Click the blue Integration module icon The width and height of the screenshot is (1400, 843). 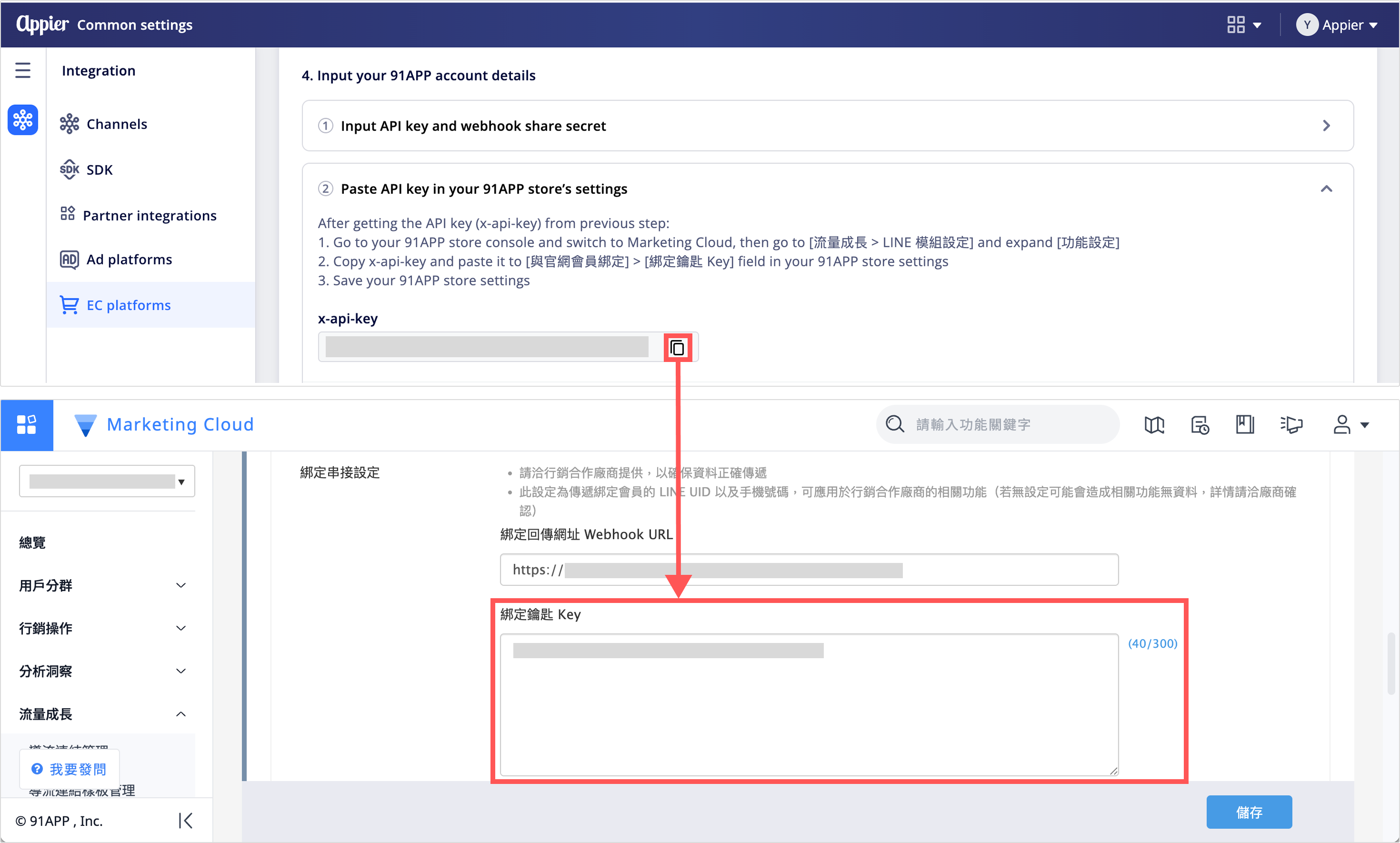[x=23, y=120]
